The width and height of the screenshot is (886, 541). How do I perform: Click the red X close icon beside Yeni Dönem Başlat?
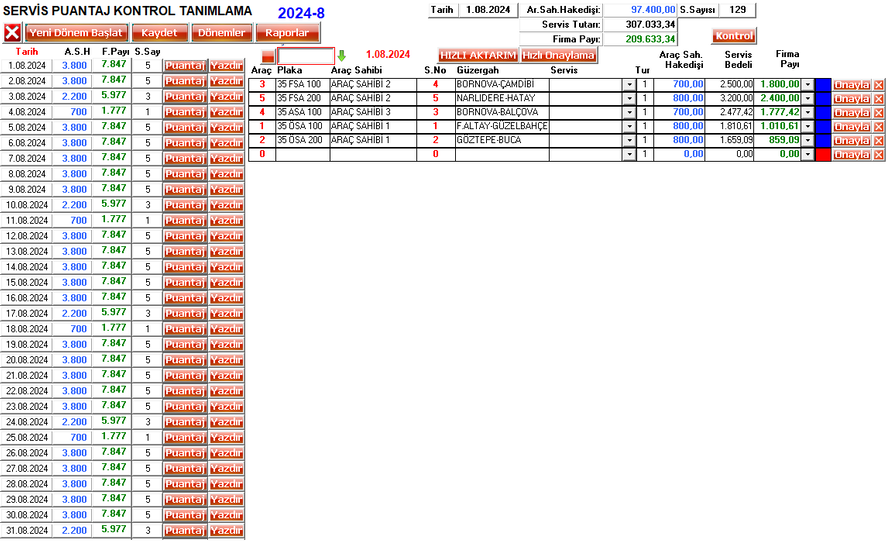point(13,33)
